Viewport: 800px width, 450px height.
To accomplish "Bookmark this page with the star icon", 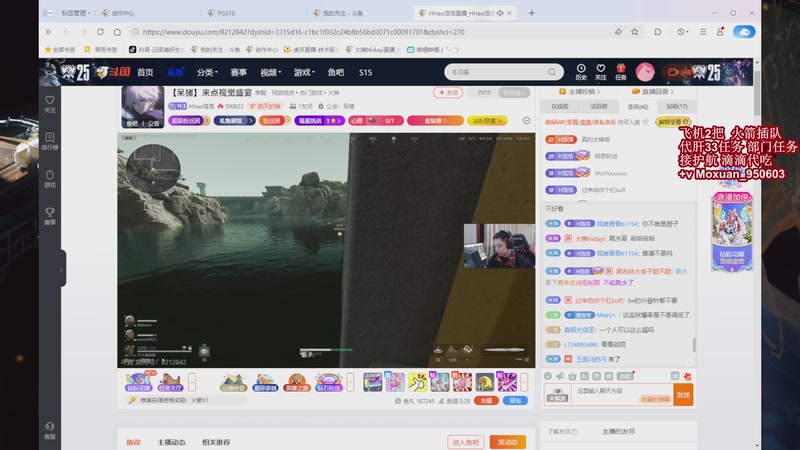I will coord(634,32).
